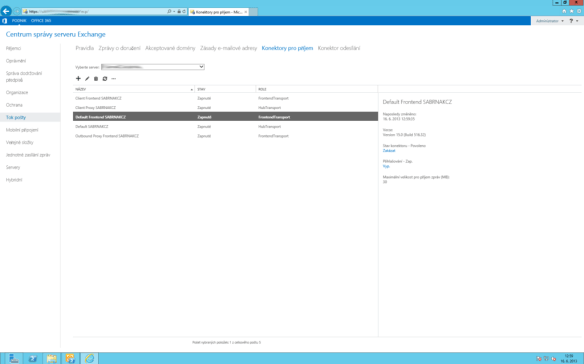
Task: Select OFFICE 365 in the top bar
Action: click(41, 21)
